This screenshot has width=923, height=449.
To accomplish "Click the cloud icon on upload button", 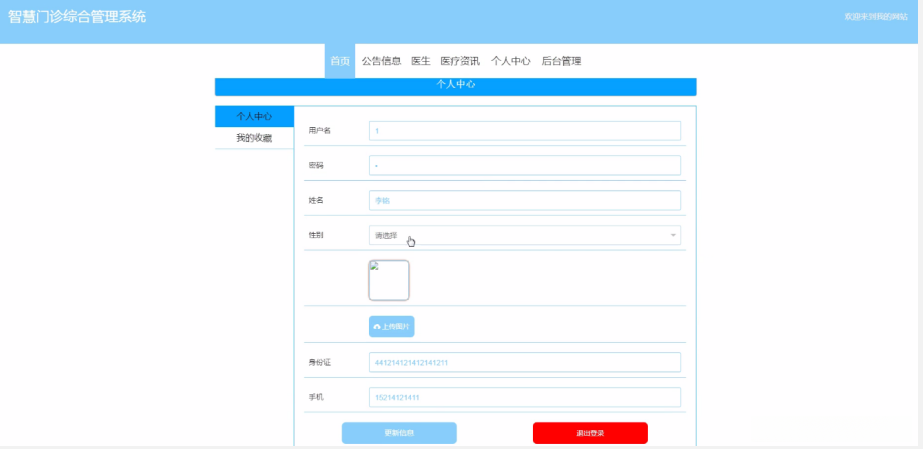I will click(x=377, y=327).
